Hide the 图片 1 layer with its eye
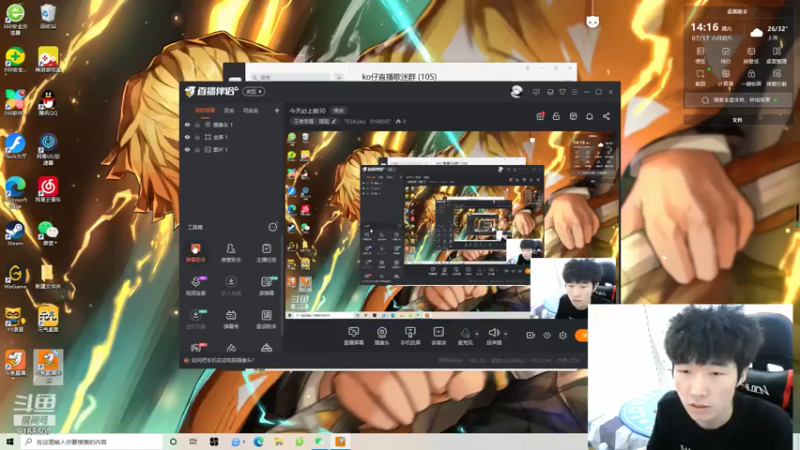800x450 pixels. (x=187, y=149)
